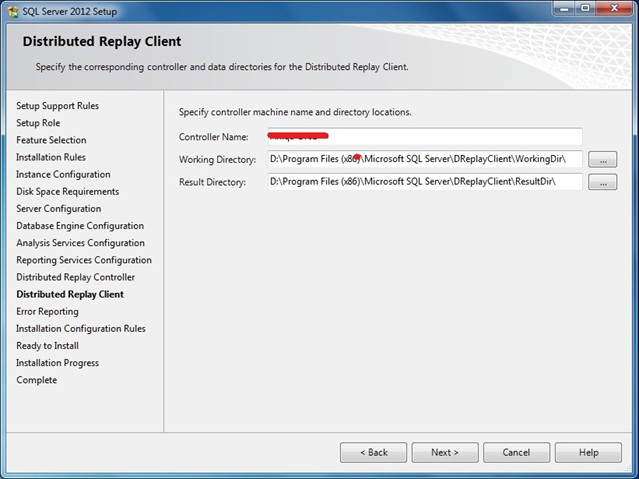Proceed with the Next button
Screen dimensions: 639x479
(445, 453)
